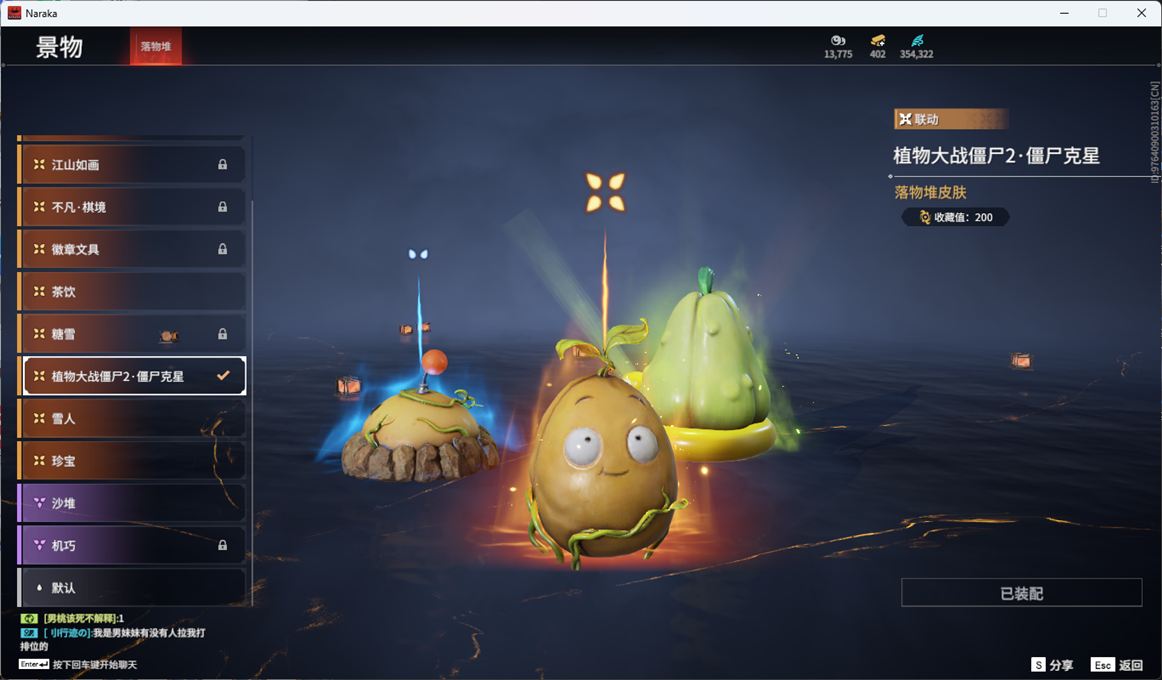This screenshot has height=680, width=1162.
Task: Click the gold emblem icon on 雪人 row
Action: [x=39, y=419]
